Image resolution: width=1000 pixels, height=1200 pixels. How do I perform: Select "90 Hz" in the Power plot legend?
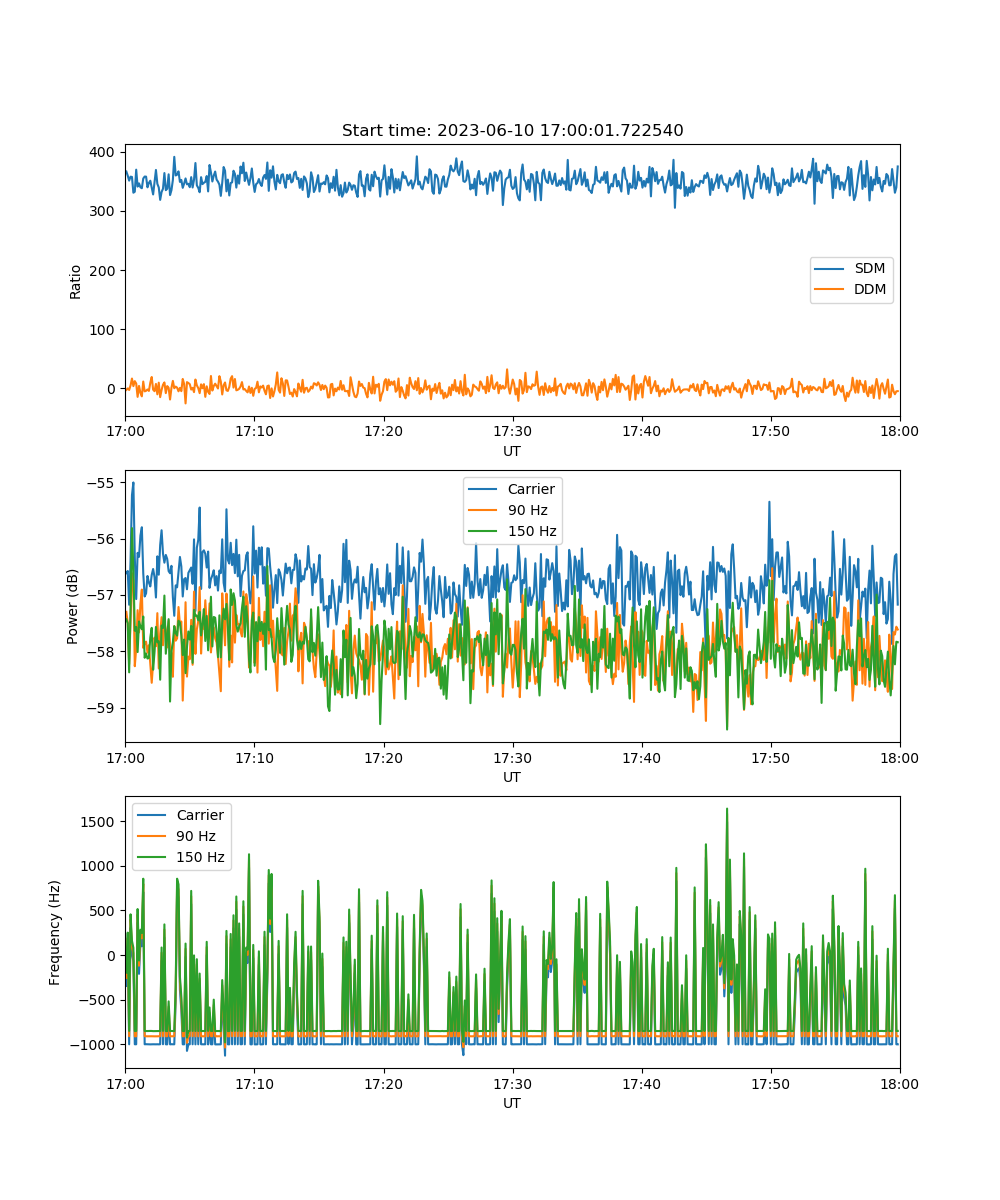pyautogui.click(x=528, y=510)
